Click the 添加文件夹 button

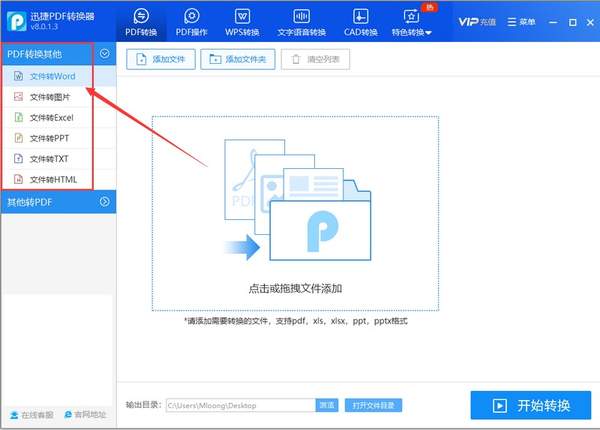coord(238,60)
